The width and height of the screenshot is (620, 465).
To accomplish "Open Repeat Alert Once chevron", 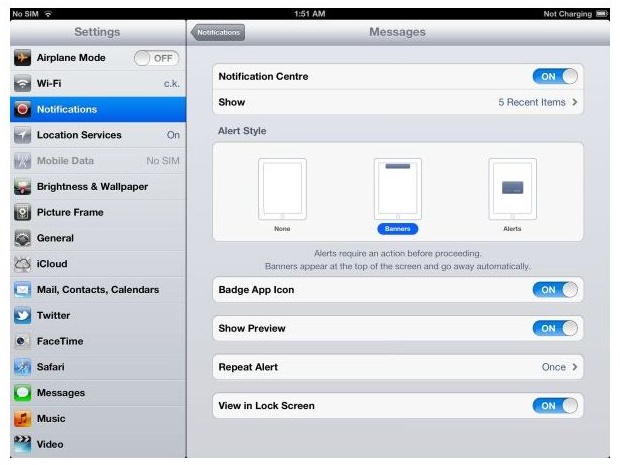I will tap(575, 367).
